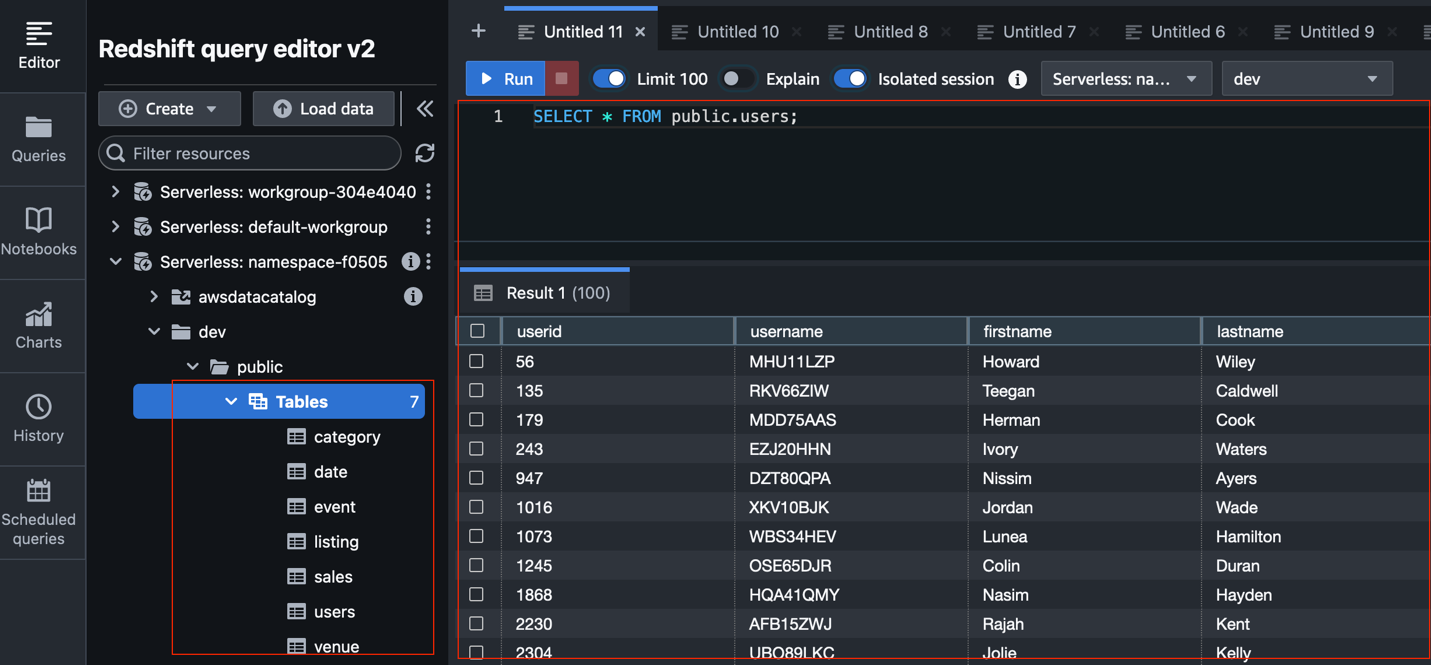Open Scheduled queries
The height and width of the screenshot is (665, 1431).
click(x=39, y=513)
